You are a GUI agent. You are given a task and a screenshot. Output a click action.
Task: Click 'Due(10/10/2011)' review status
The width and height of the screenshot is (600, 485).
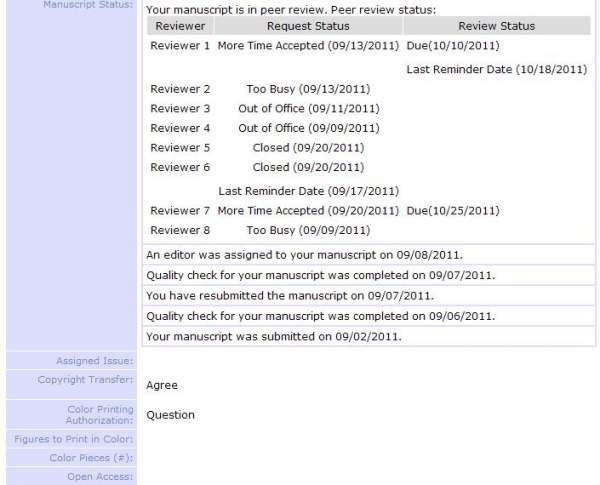453,46
